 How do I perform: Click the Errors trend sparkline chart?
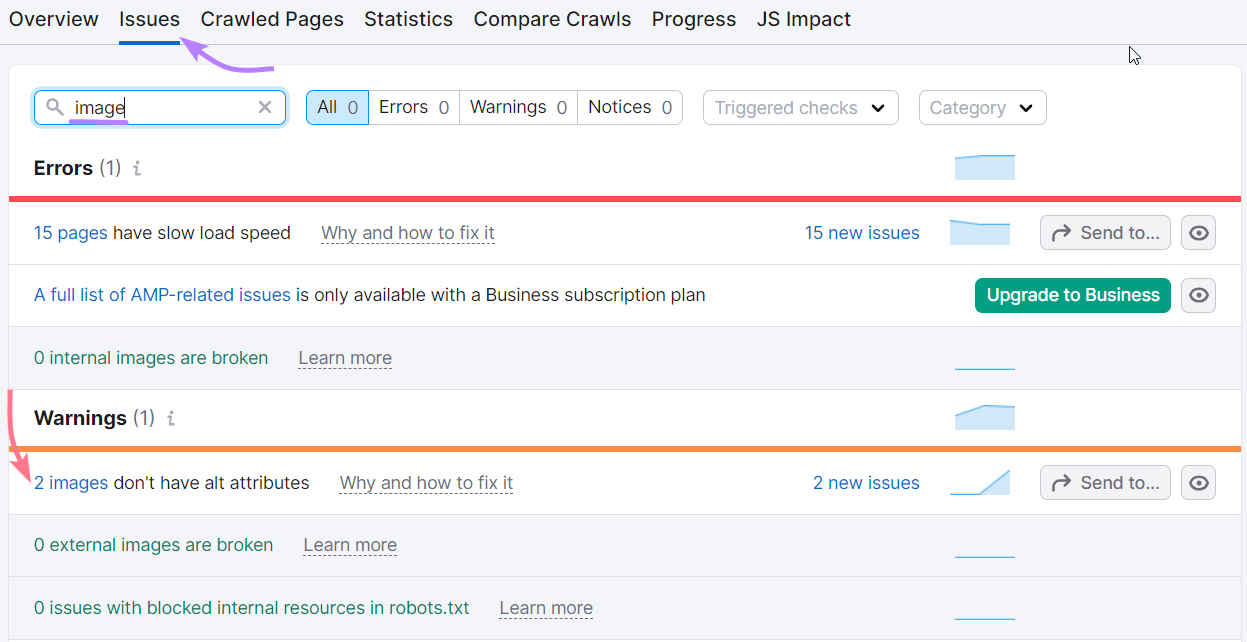pos(984,167)
